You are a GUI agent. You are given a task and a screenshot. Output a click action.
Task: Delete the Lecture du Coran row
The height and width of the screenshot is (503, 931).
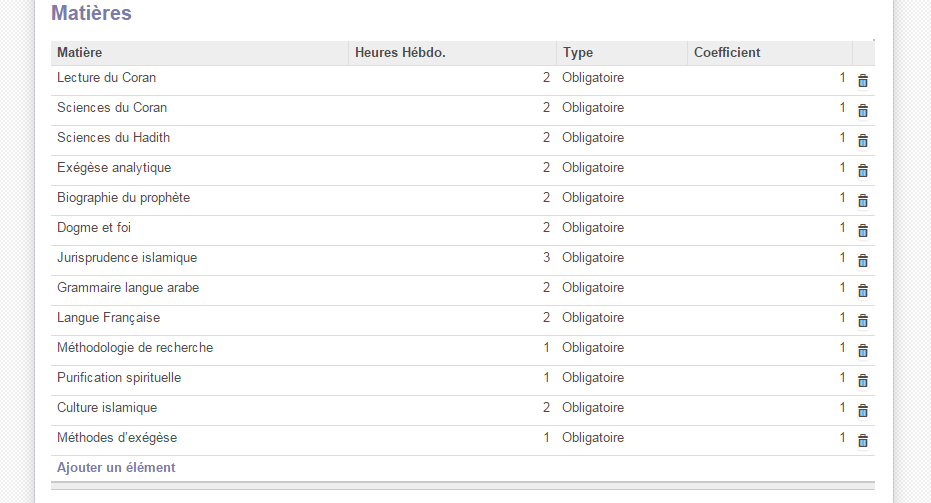click(863, 81)
